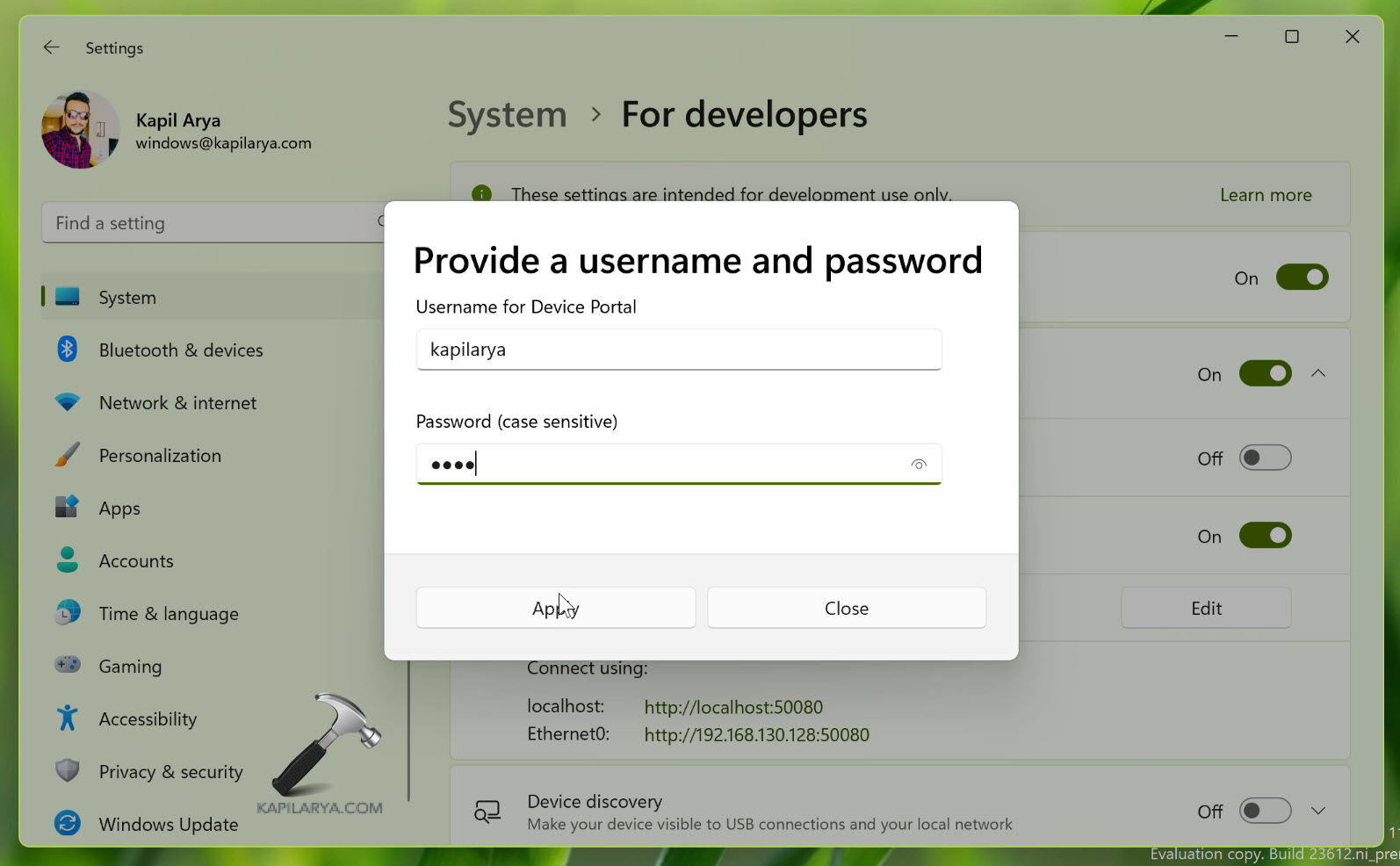The image size is (1400, 866).
Task: Turn on the Off toggle above Edit button
Action: (x=1265, y=458)
